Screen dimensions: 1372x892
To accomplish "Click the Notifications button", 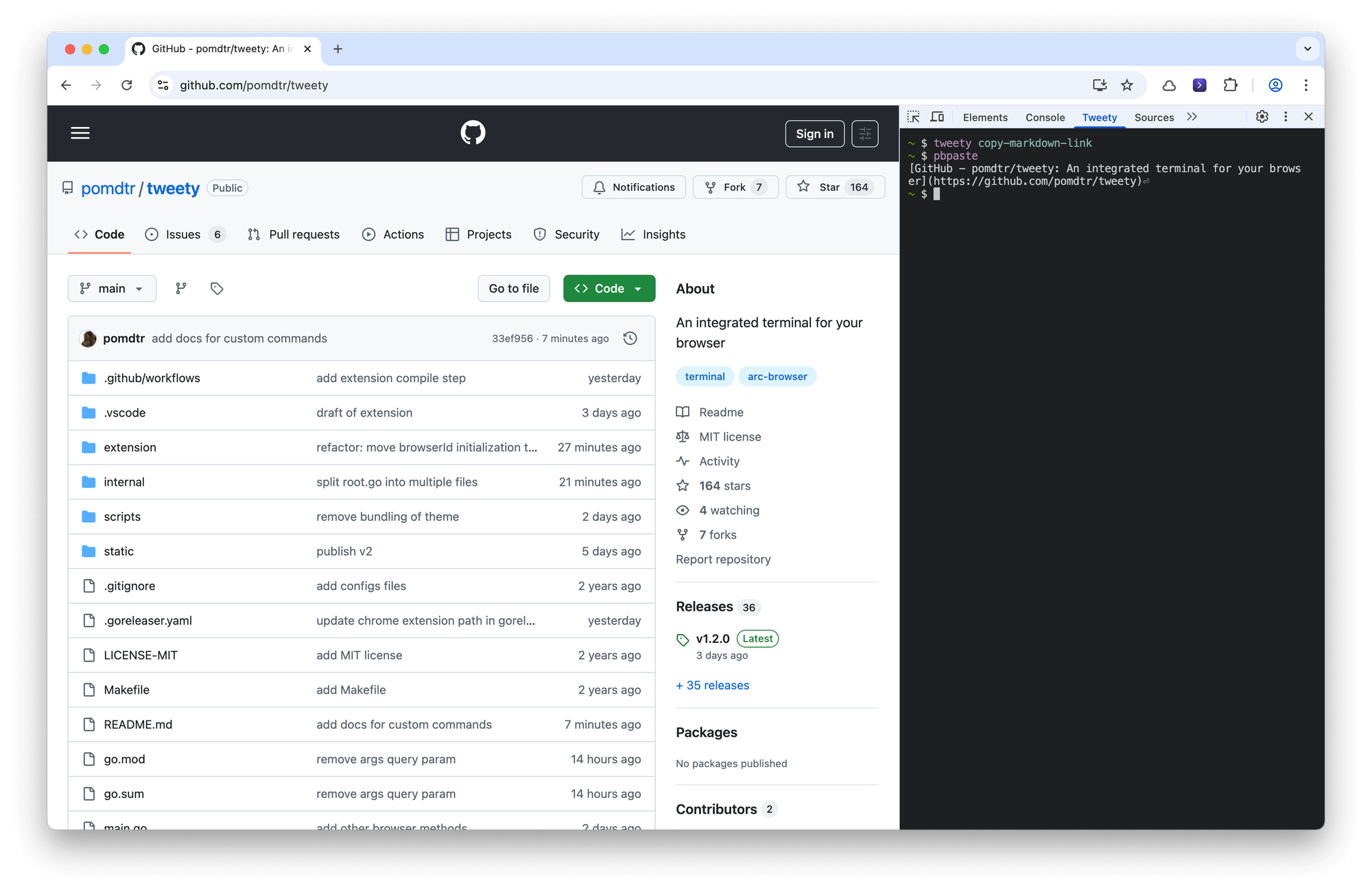I will [634, 187].
